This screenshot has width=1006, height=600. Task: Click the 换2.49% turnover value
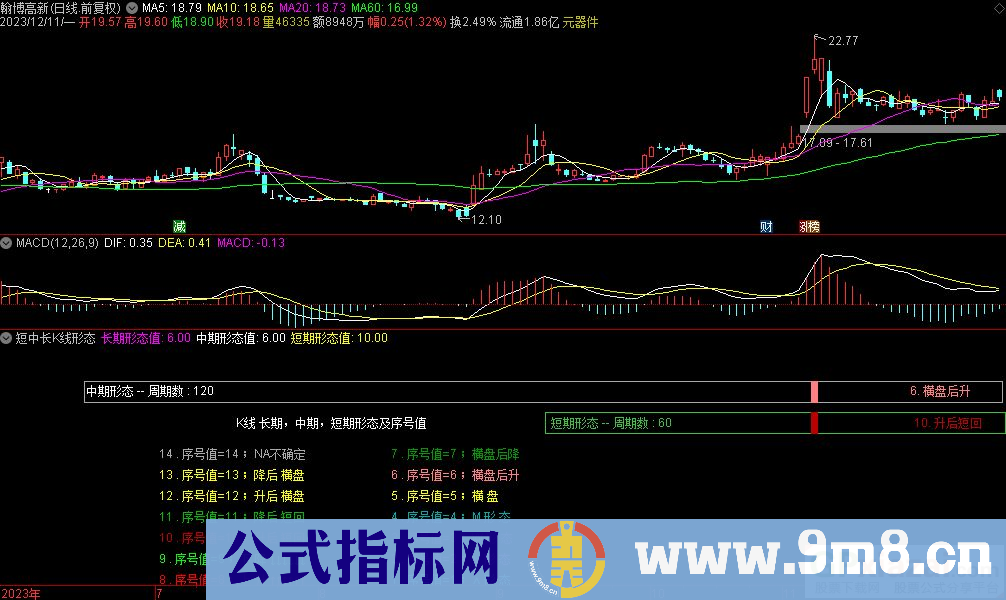pyautogui.click(x=473, y=22)
